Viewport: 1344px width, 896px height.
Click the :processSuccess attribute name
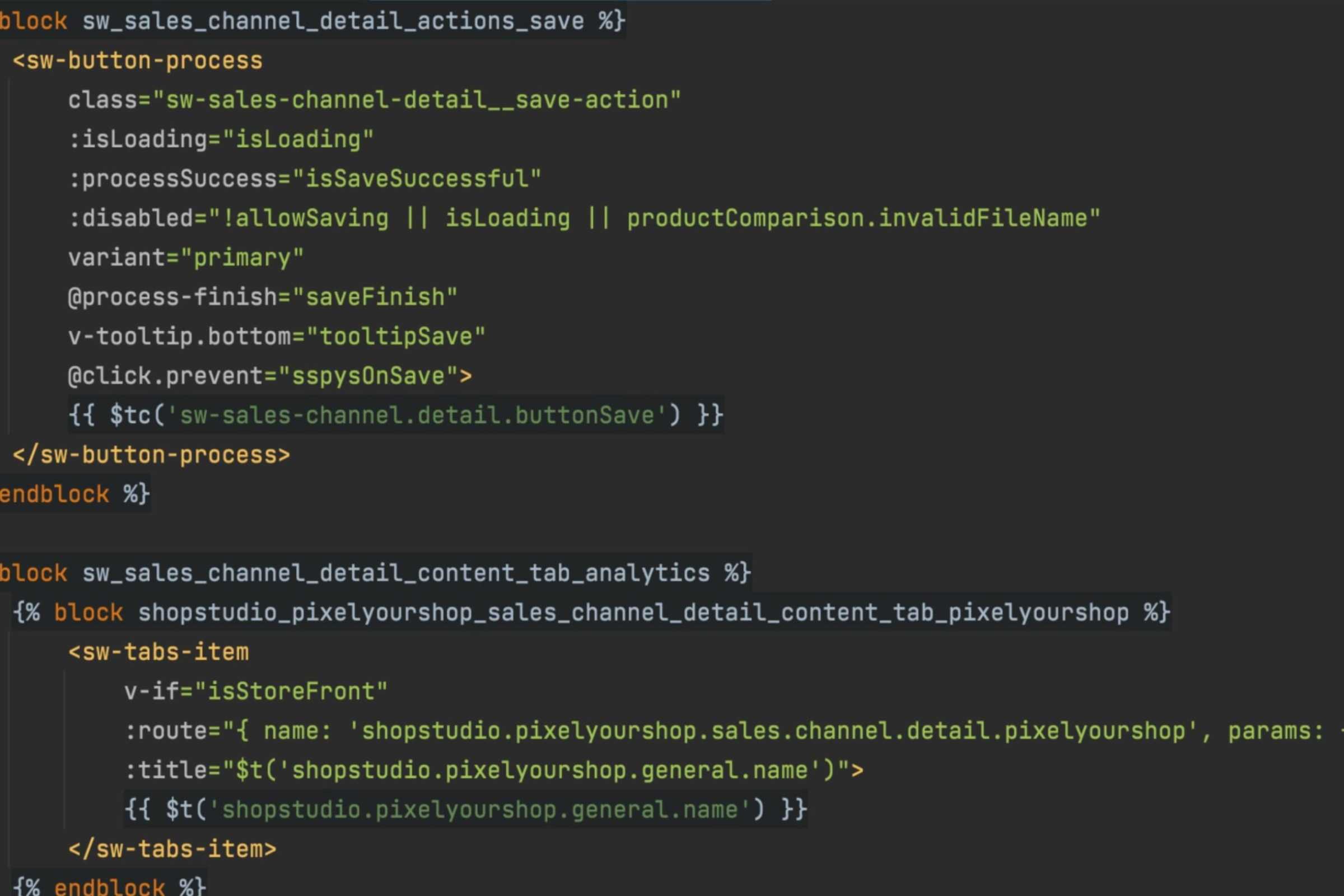pyautogui.click(x=179, y=179)
